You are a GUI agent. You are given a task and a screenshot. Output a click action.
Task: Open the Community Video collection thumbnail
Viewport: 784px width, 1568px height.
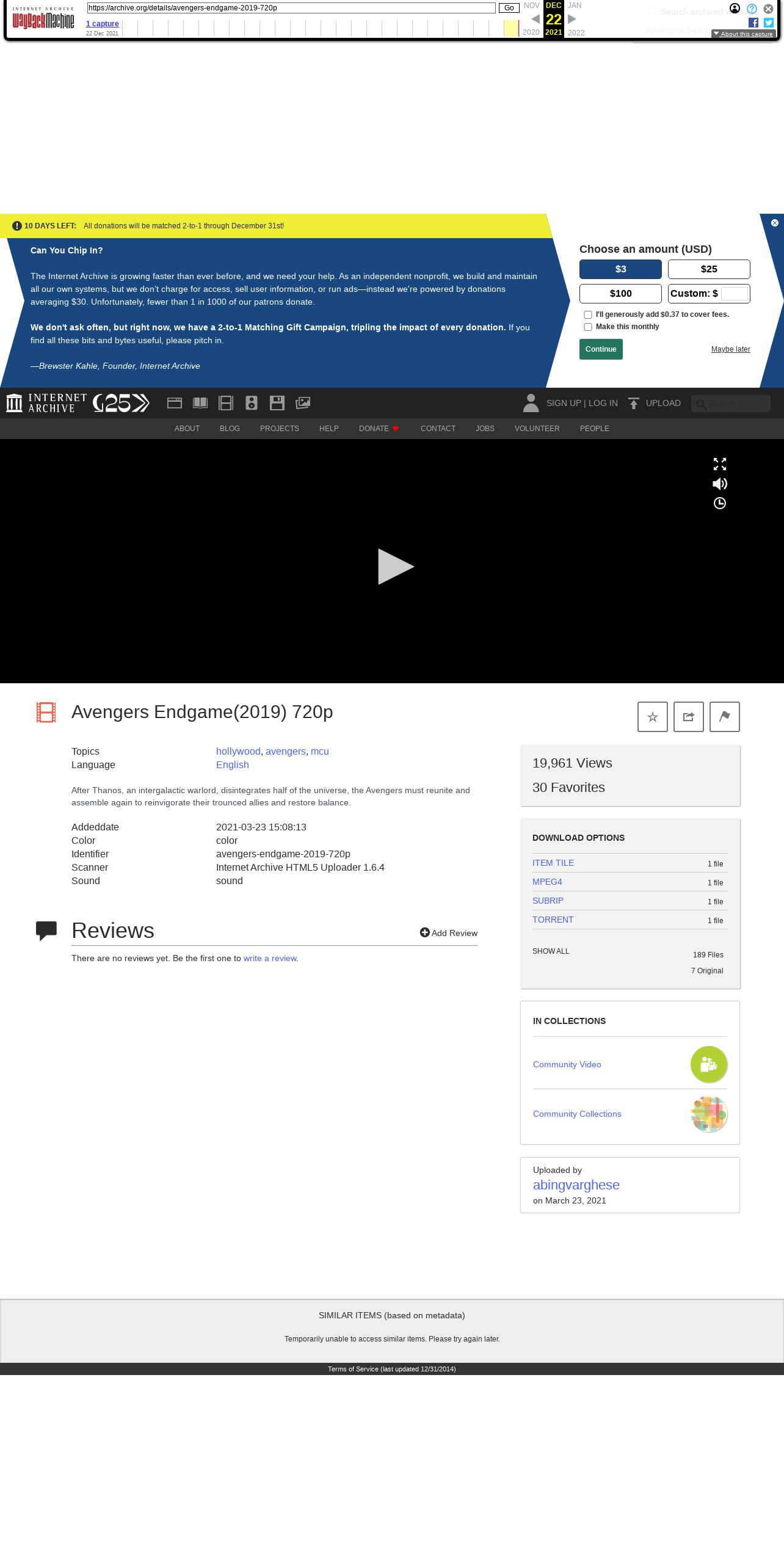(x=709, y=1064)
